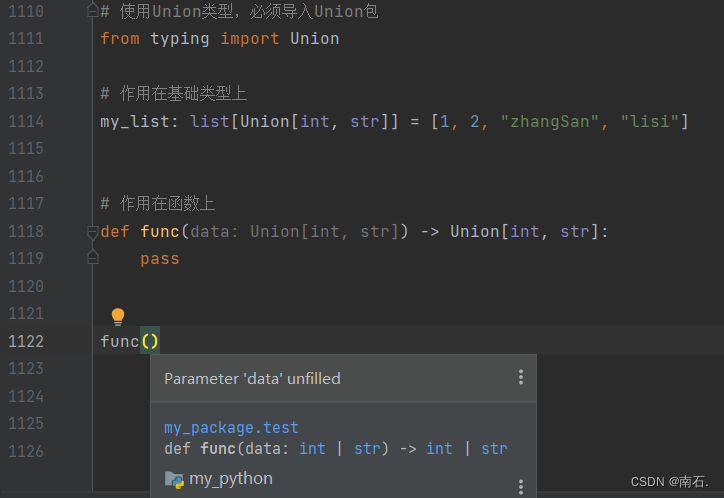Screen dimensions: 724x498
Task: Click line number 1118 in the gutter
Action: tap(26, 231)
